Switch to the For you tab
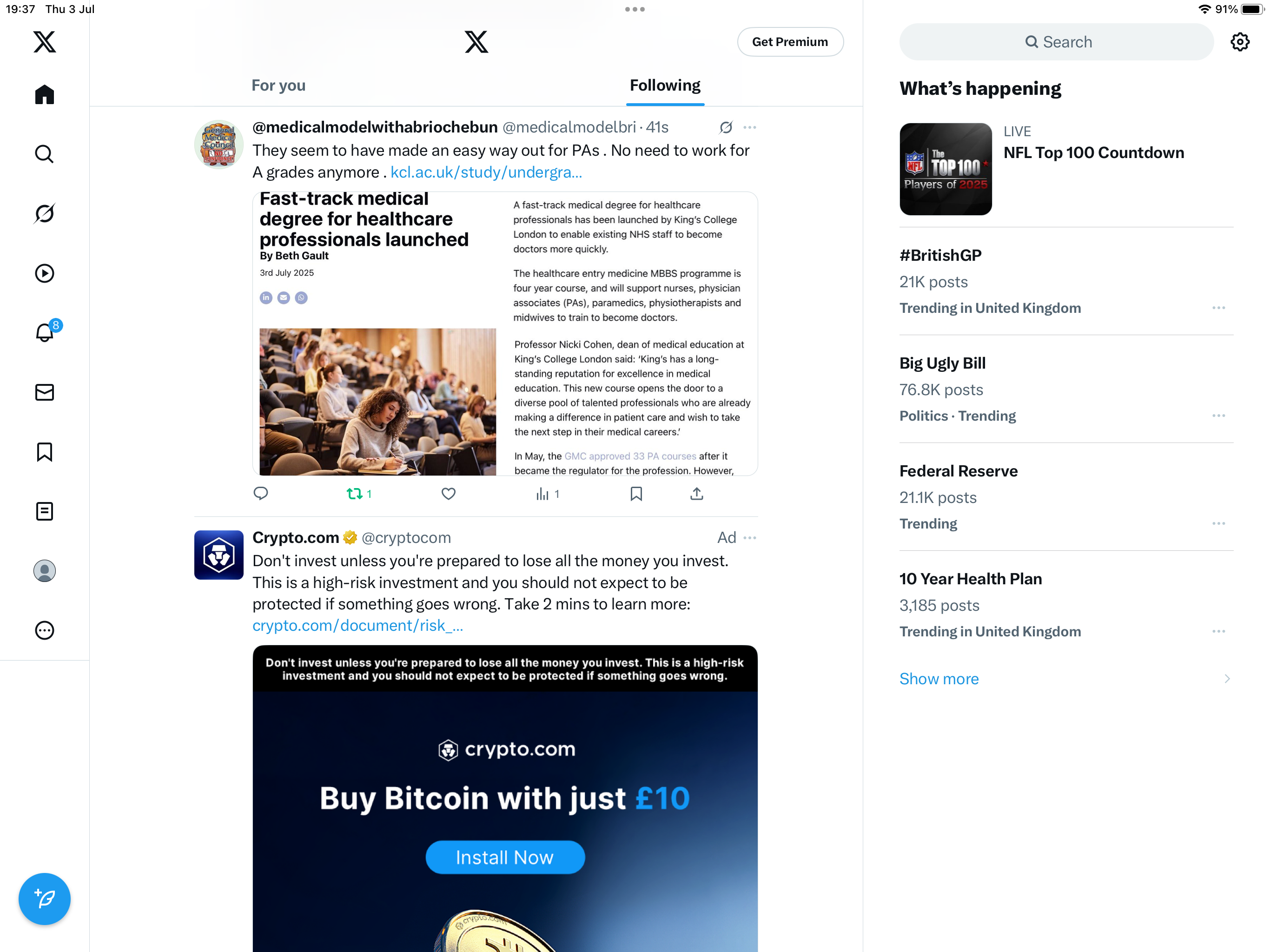1270x952 pixels. pyautogui.click(x=278, y=85)
